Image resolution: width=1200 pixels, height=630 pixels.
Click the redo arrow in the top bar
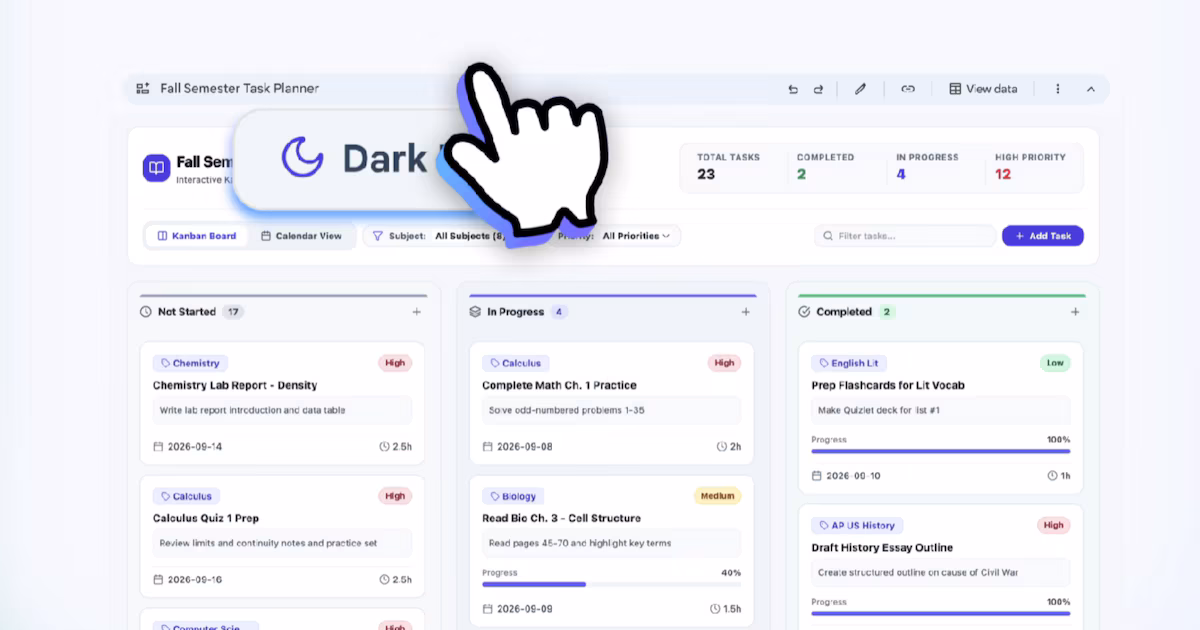tap(818, 89)
